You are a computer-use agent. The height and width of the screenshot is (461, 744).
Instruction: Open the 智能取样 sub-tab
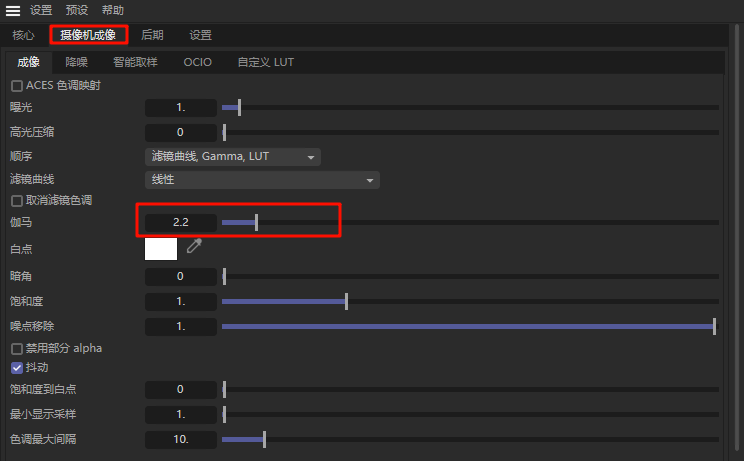click(x=134, y=62)
